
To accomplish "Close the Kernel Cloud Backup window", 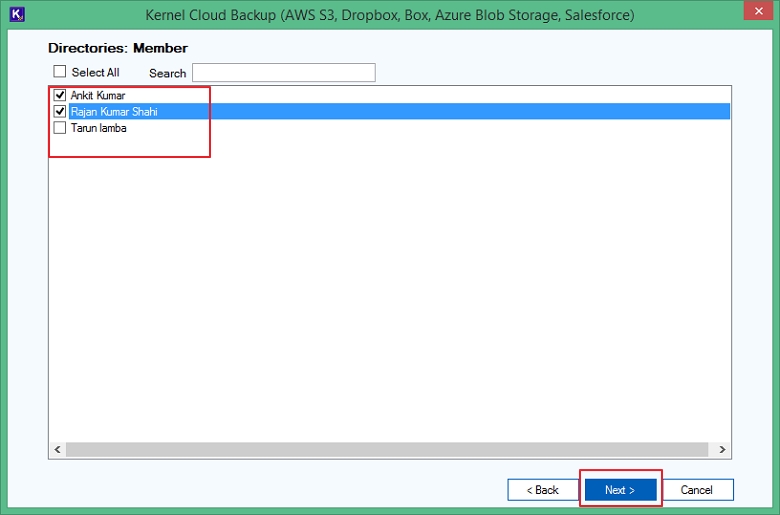I will pyautogui.click(x=758, y=10).
